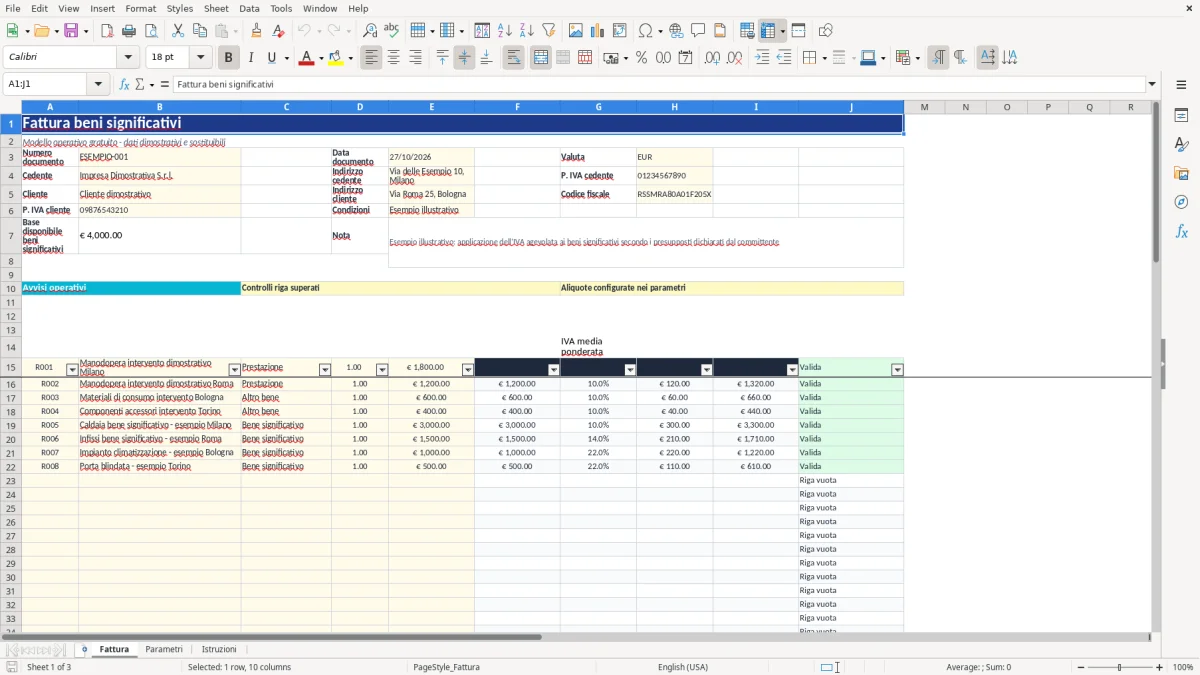Viewport: 1200px width, 675px height.
Task: Click the formula input line
Action: point(658,84)
